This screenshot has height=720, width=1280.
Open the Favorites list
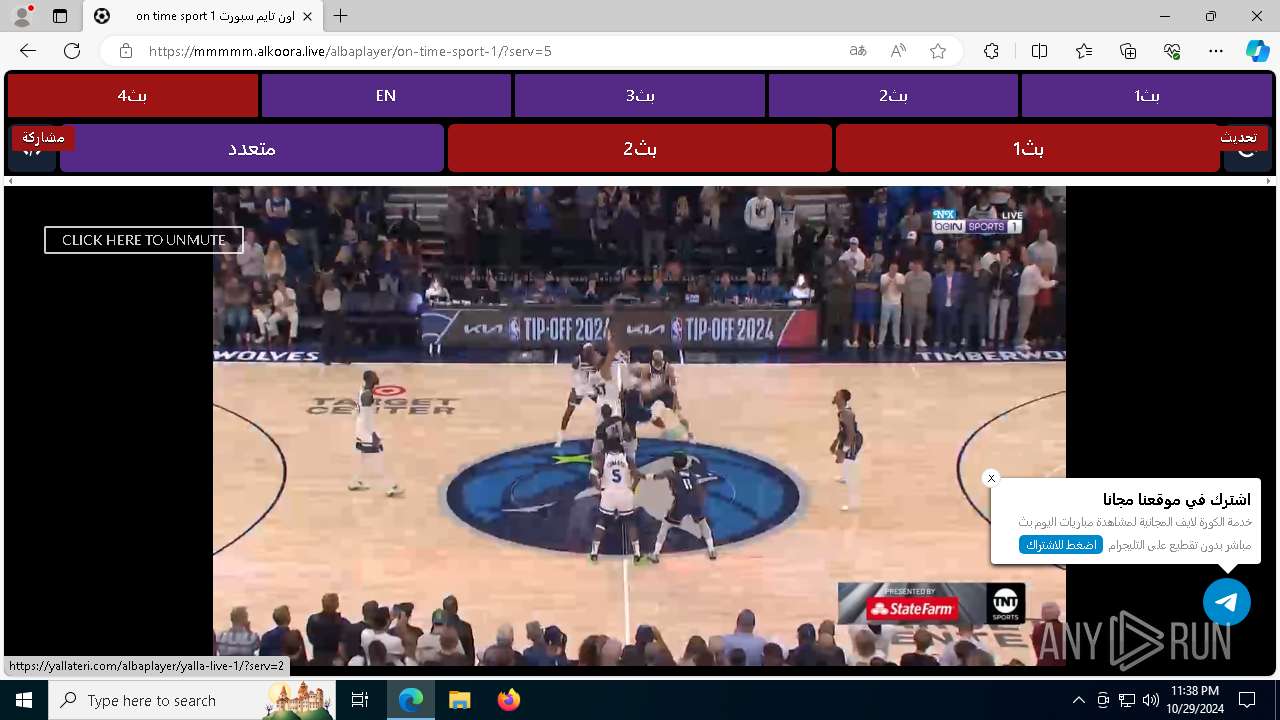coord(1084,51)
